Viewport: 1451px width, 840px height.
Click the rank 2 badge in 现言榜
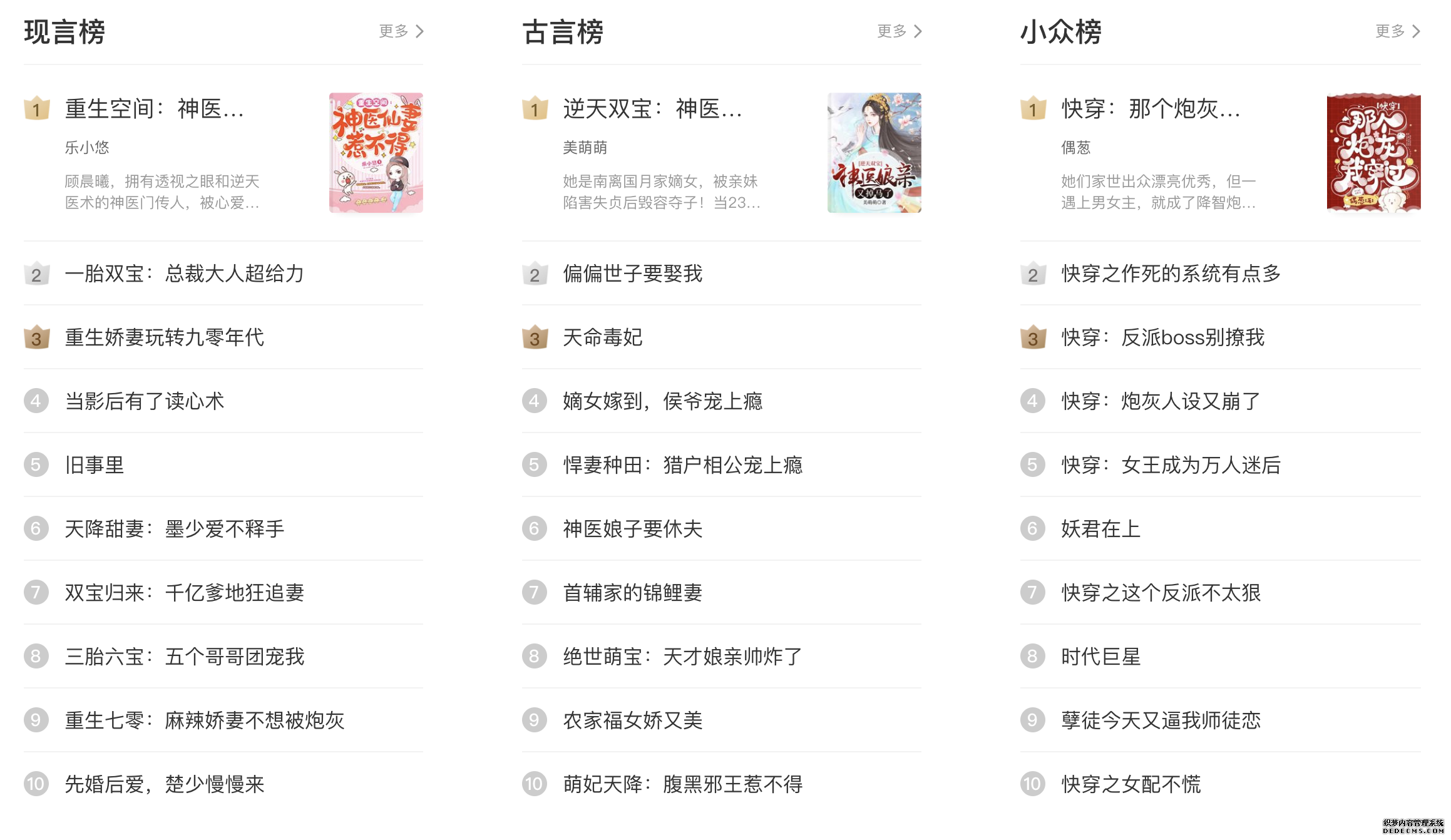click(37, 275)
